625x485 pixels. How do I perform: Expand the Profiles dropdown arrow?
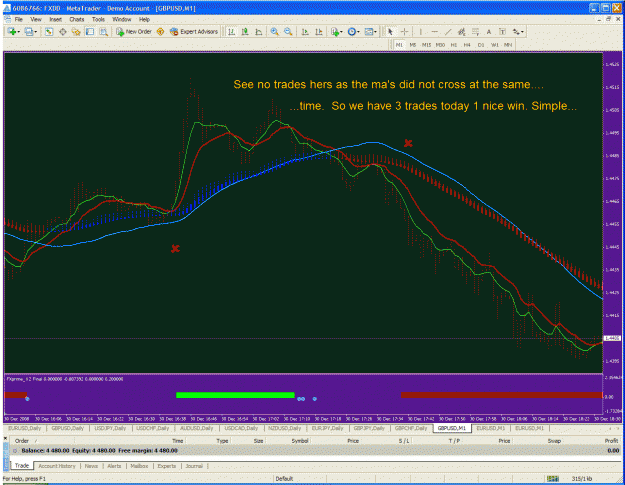pos(35,32)
